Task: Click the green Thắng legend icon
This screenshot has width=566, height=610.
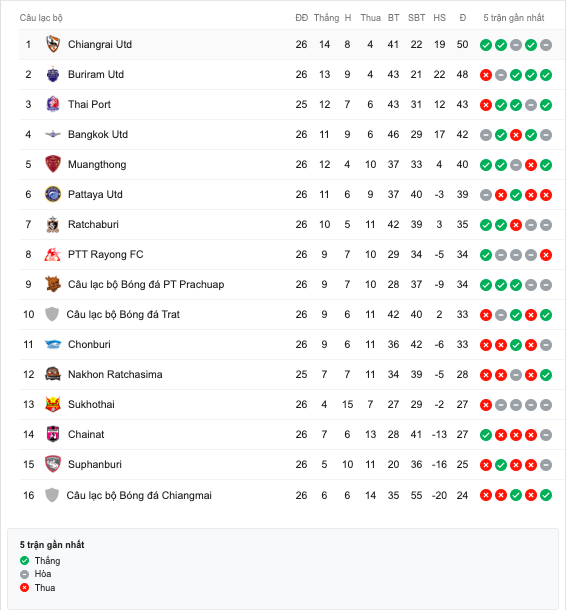Action: (25, 561)
